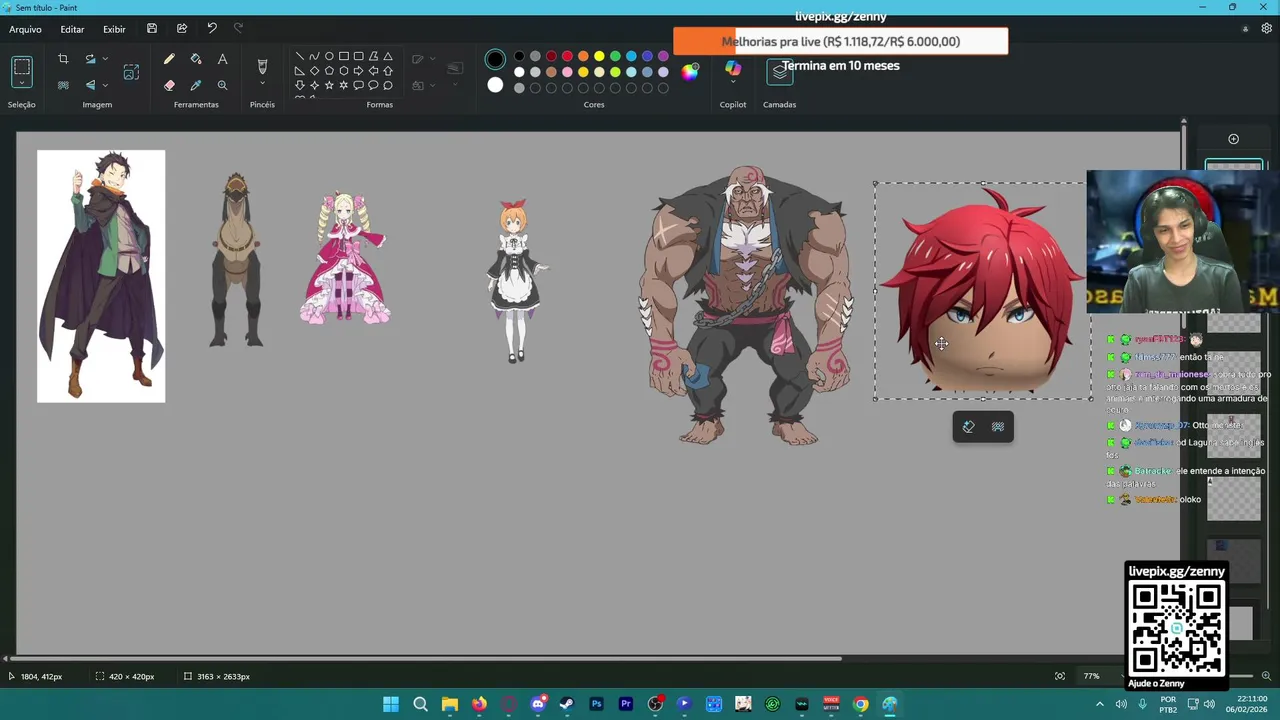Pick the diamond shape in Formas
Screen dimensions: 1280x720
coord(314,70)
